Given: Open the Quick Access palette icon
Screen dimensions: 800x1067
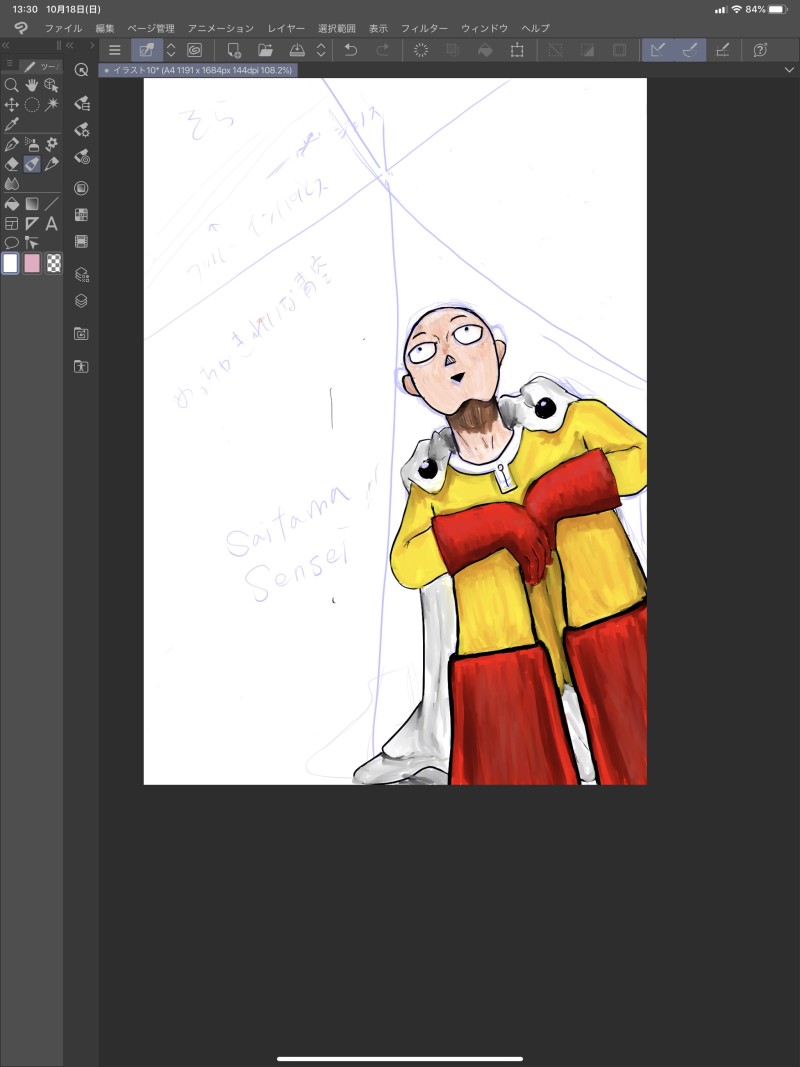Looking at the screenshot, I should tap(81, 70).
